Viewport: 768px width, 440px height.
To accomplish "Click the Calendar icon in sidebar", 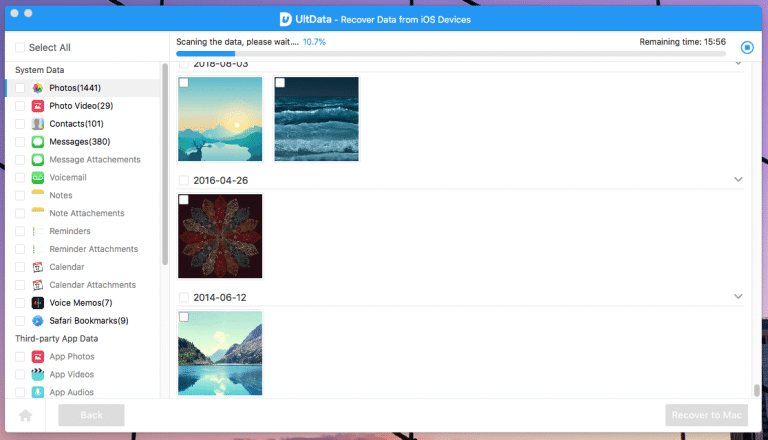I will [37, 267].
